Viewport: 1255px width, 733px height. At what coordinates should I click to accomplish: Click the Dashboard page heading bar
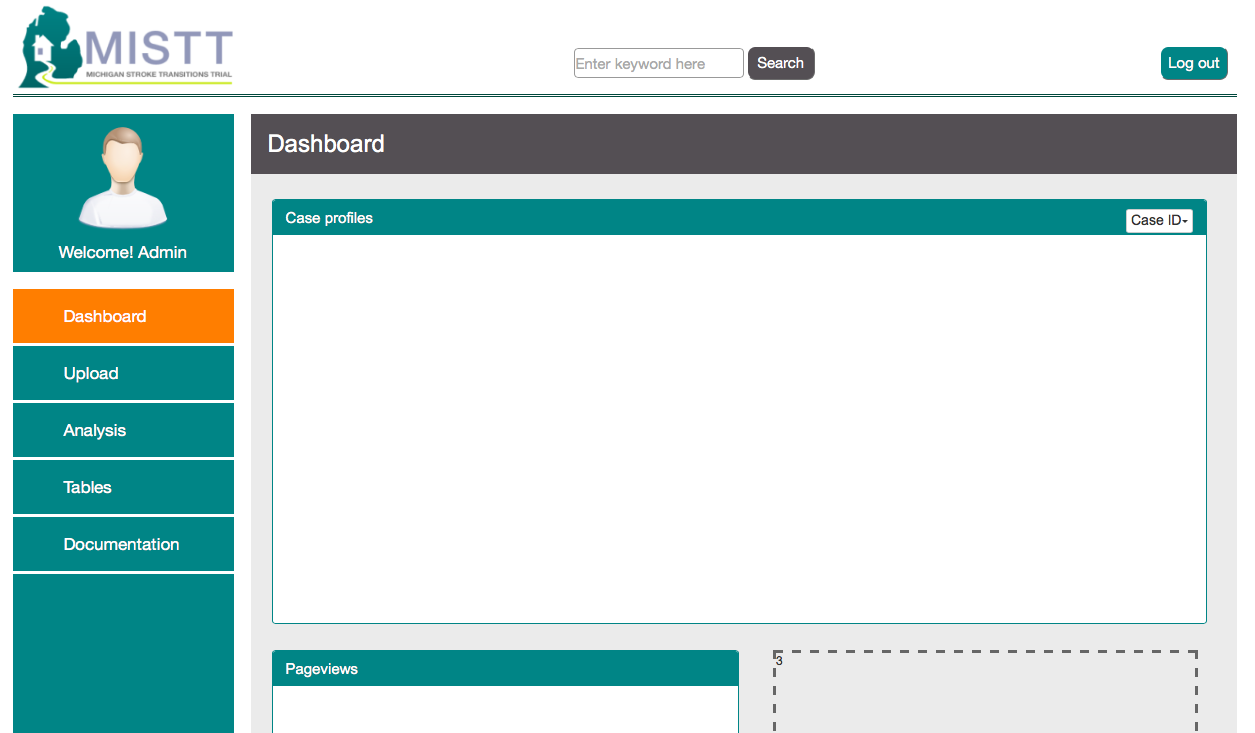point(743,144)
